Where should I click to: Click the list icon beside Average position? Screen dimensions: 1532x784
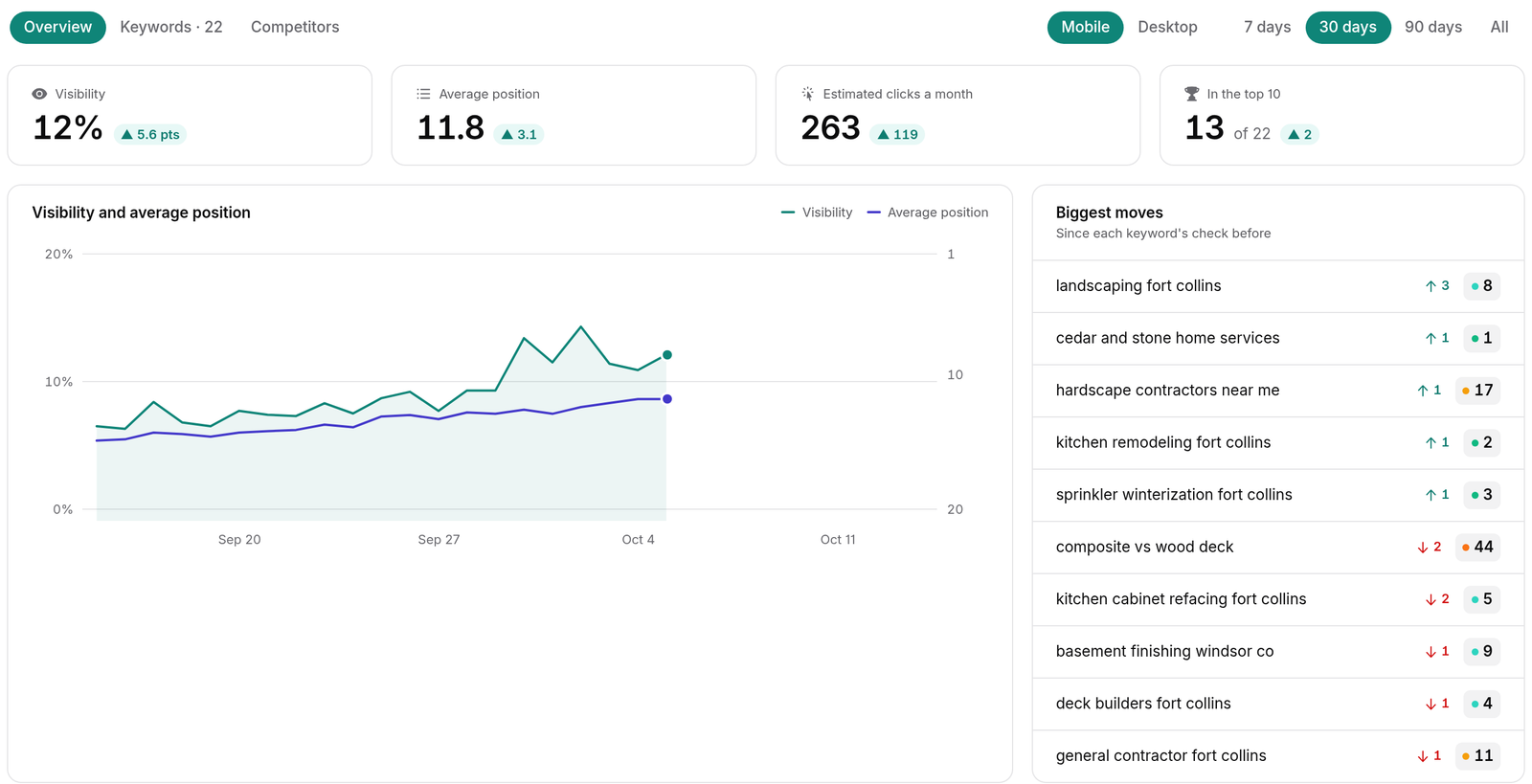click(x=423, y=94)
